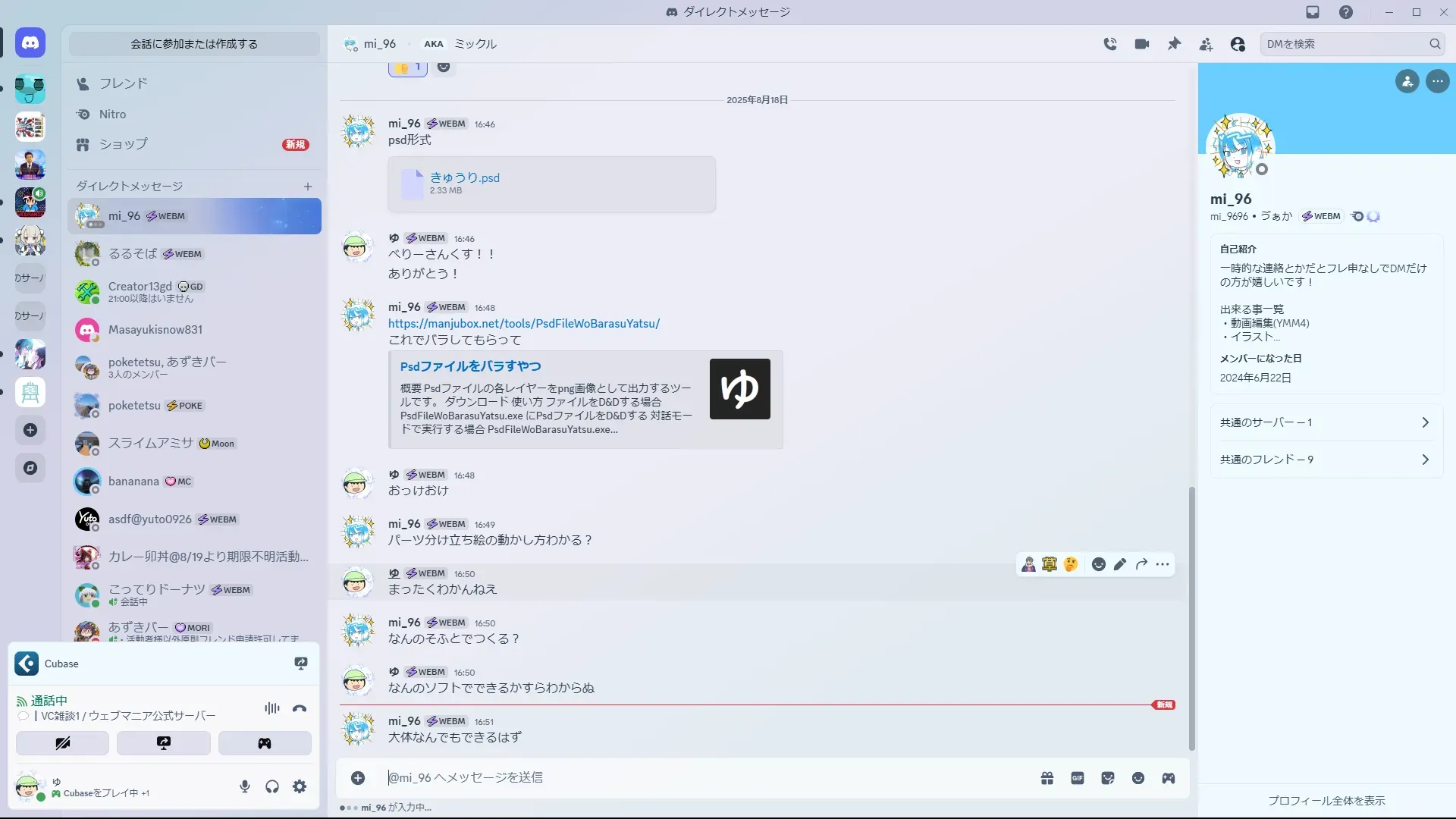Click the message input field
Screen dimensions: 1456x819
tap(682, 778)
